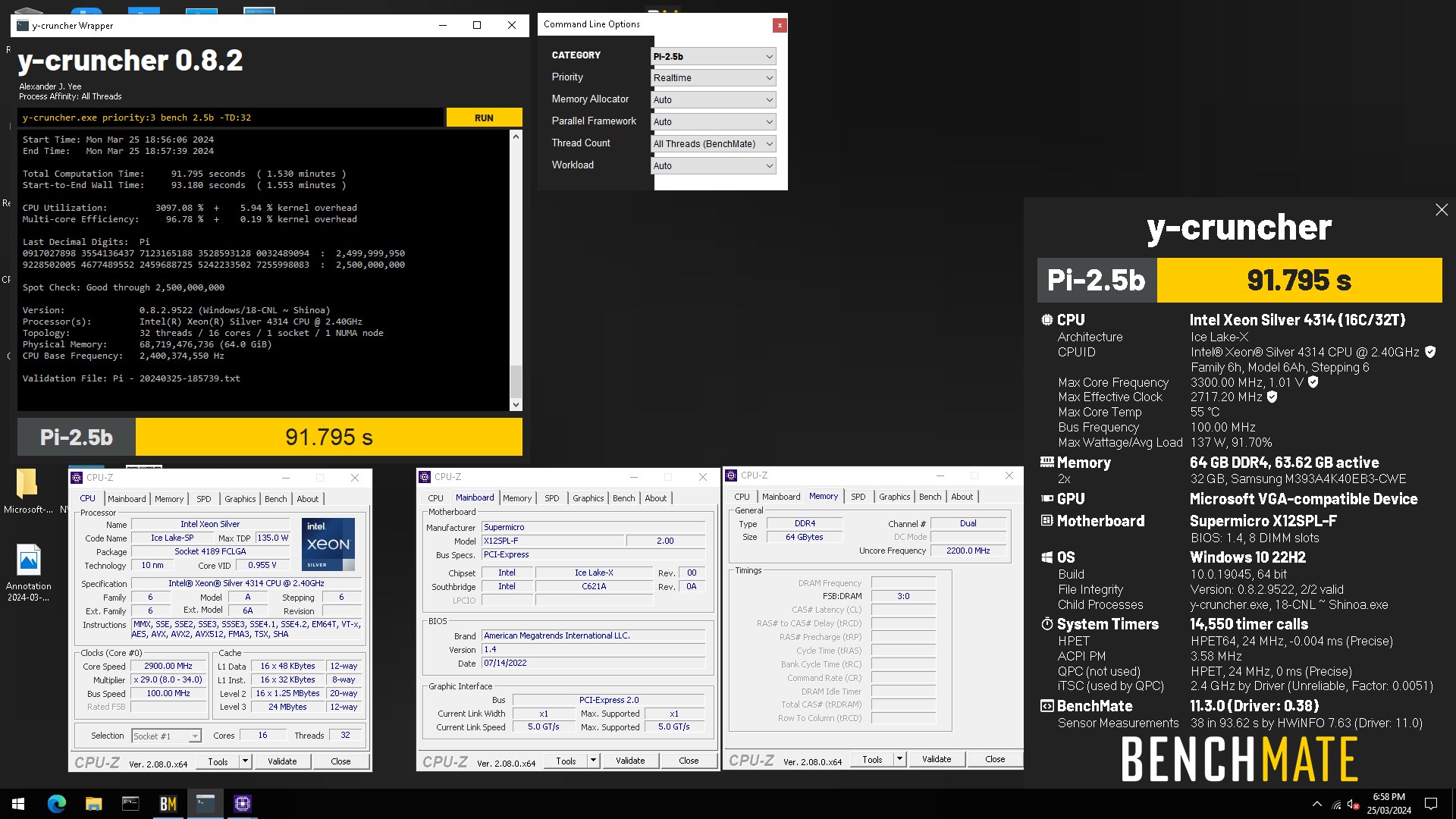Expand Tools arrow in Mainboard window
Screen dimensions: 1456x819
[x=593, y=761]
